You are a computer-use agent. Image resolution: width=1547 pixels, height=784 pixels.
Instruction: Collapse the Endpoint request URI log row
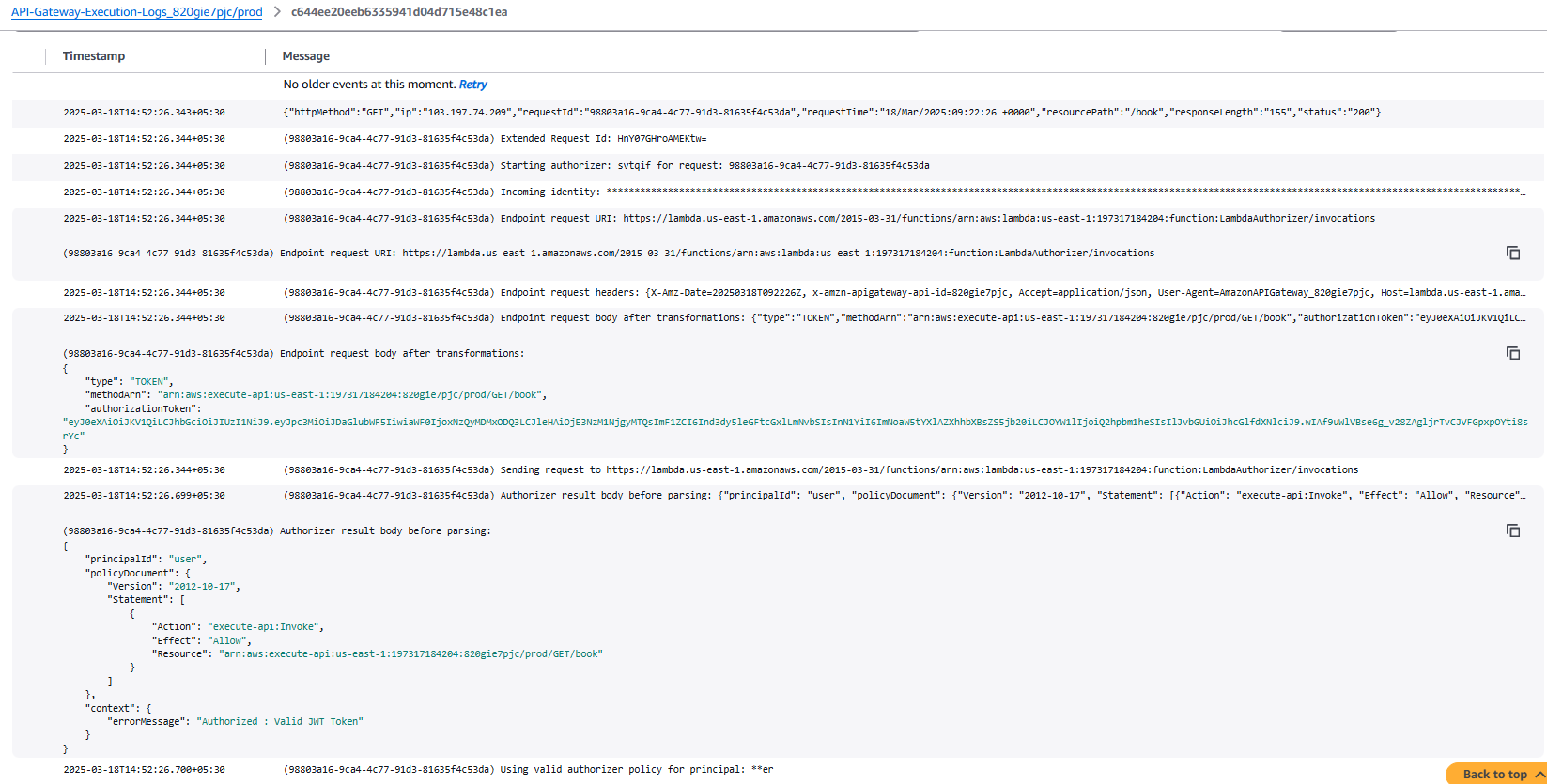click(778, 219)
